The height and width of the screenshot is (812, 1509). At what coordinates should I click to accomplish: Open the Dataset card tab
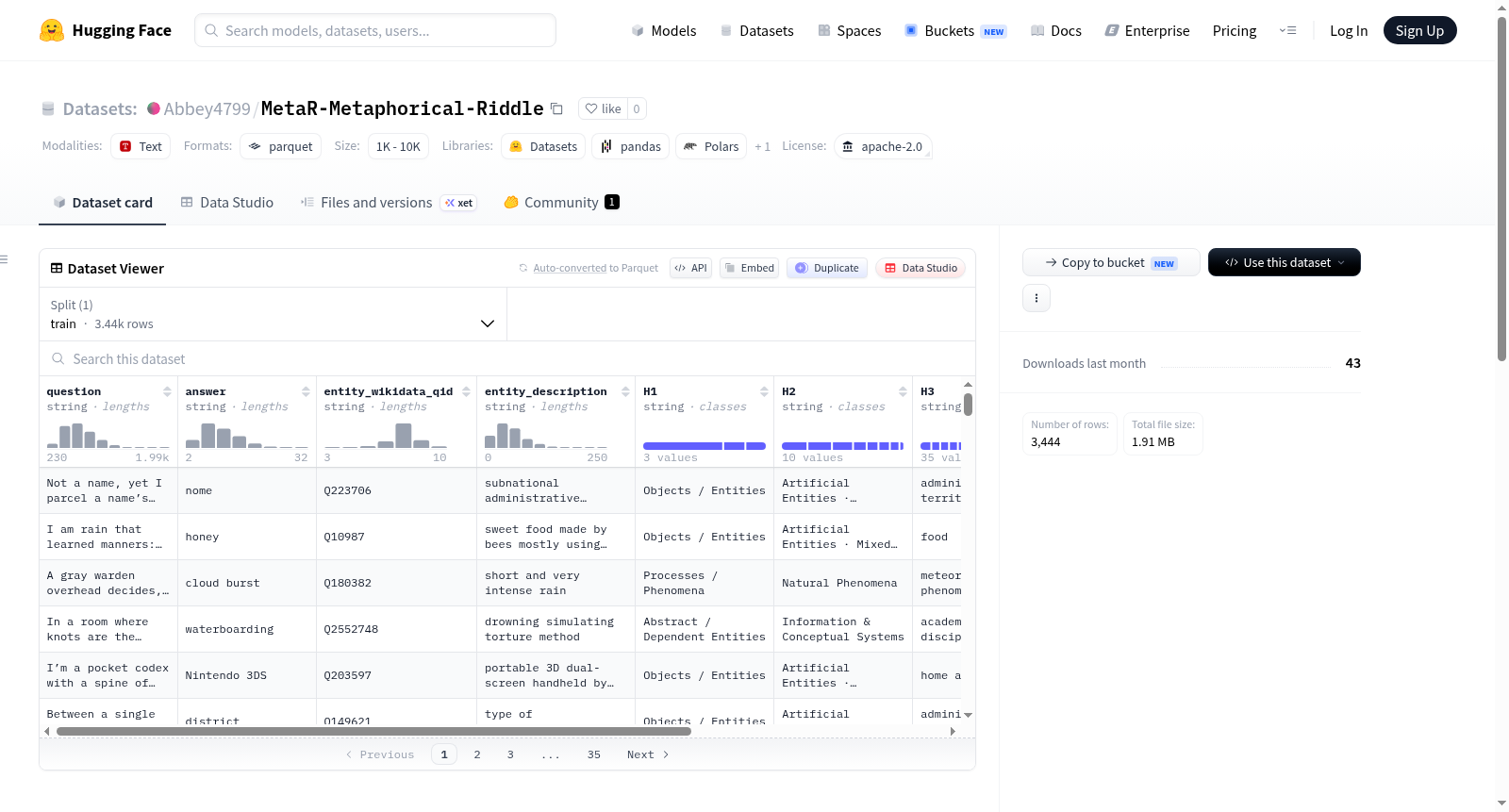coord(103,202)
